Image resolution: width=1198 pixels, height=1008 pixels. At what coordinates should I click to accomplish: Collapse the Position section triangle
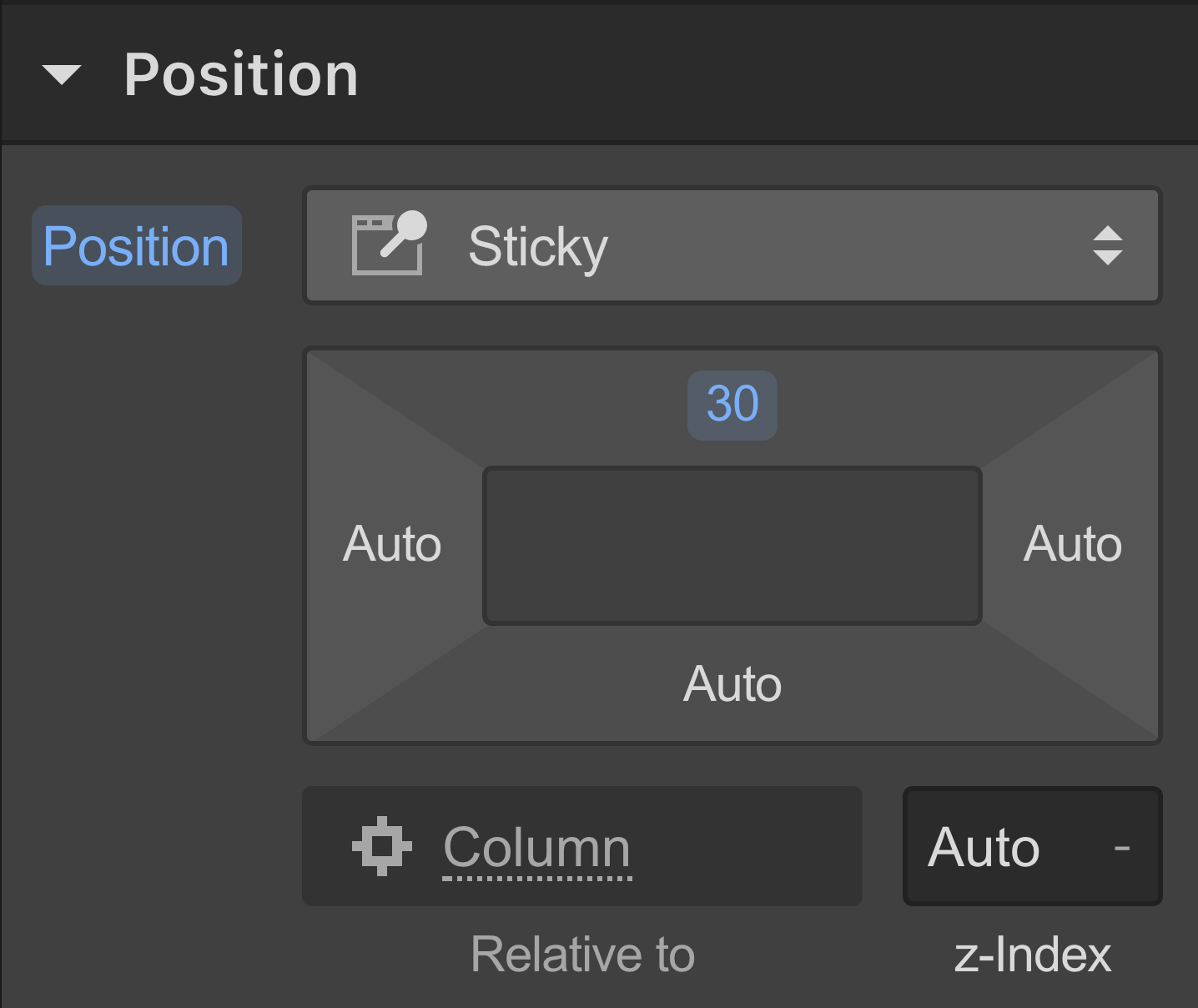coord(62,75)
